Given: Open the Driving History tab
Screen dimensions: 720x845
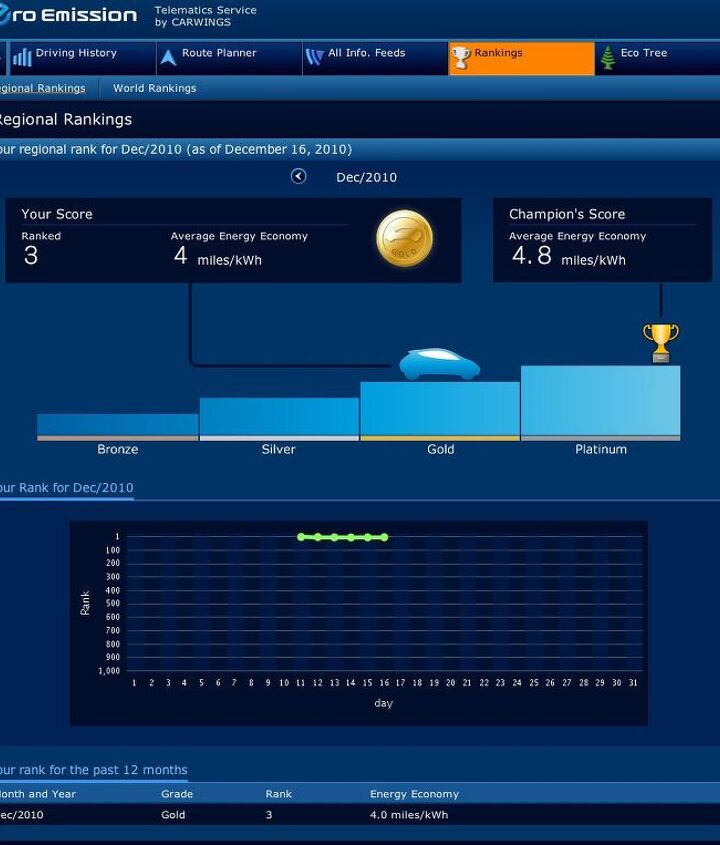Looking at the screenshot, I should (x=76, y=54).
